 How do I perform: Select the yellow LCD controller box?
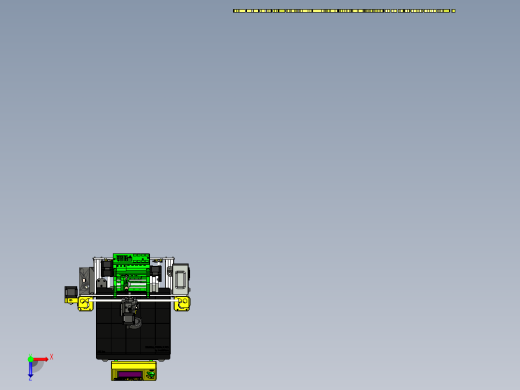[134, 371]
